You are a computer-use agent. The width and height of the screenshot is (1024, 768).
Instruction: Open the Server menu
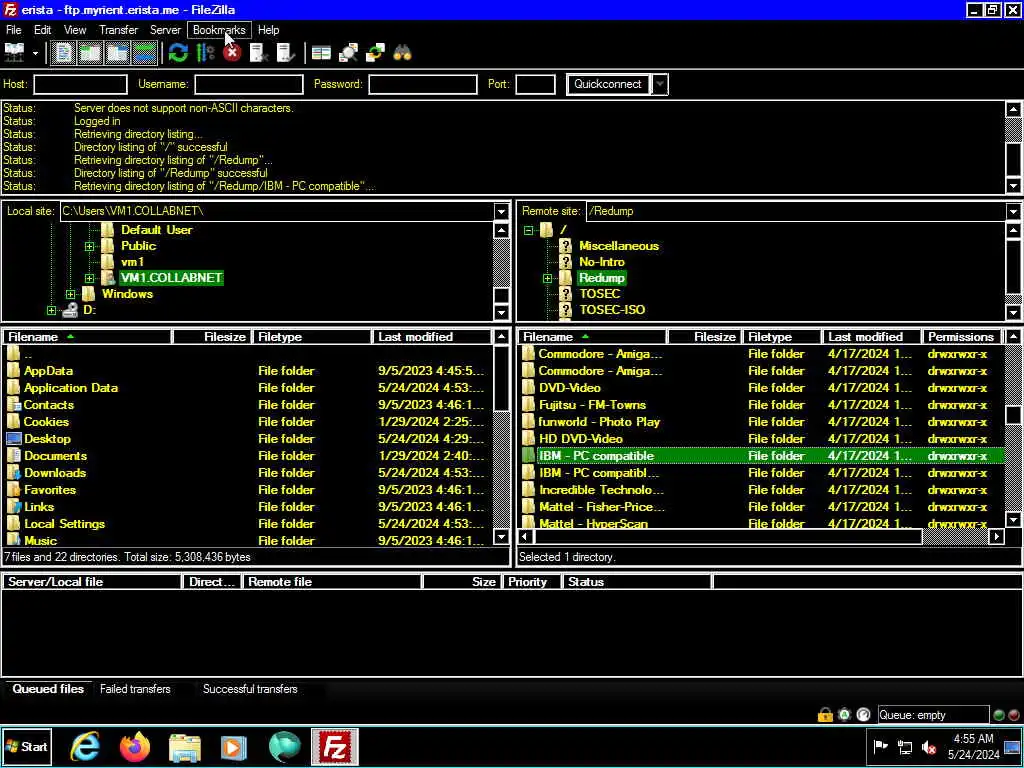[165, 30]
